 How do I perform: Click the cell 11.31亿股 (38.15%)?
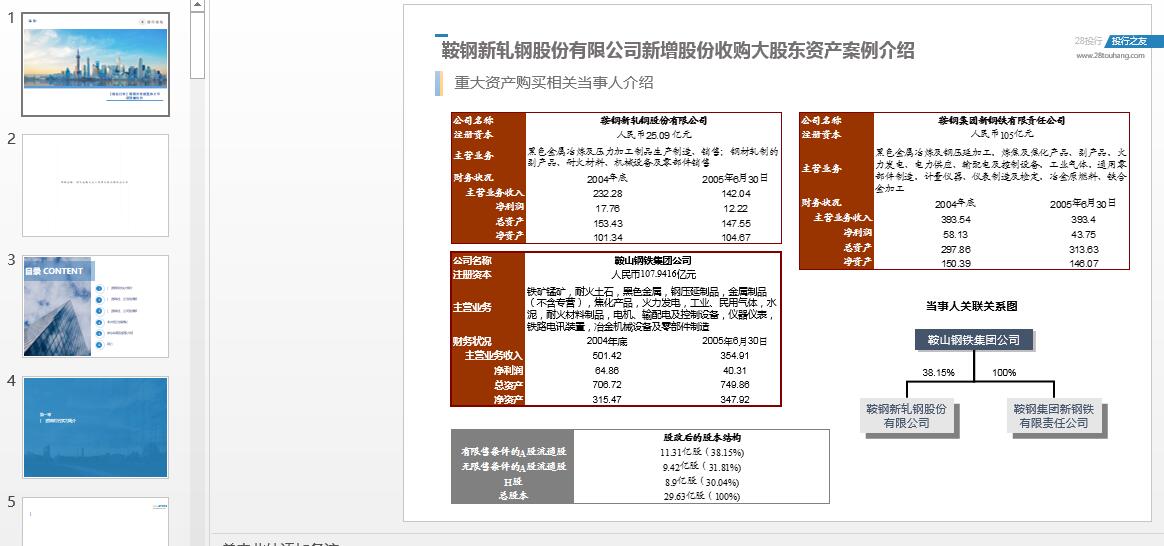(702, 452)
